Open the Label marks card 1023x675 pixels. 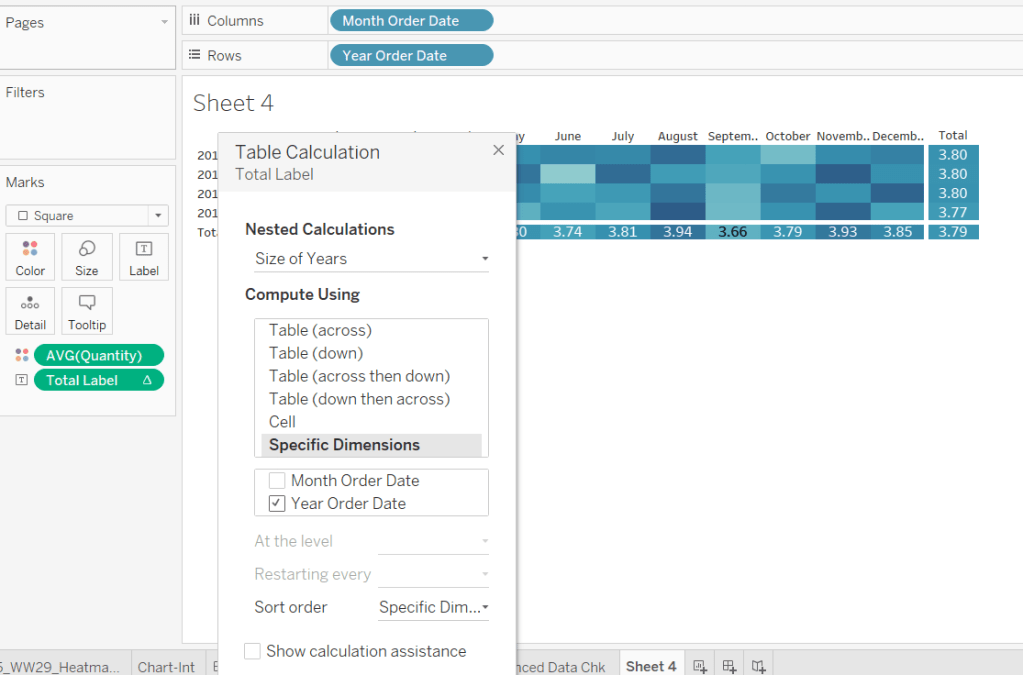coord(144,256)
